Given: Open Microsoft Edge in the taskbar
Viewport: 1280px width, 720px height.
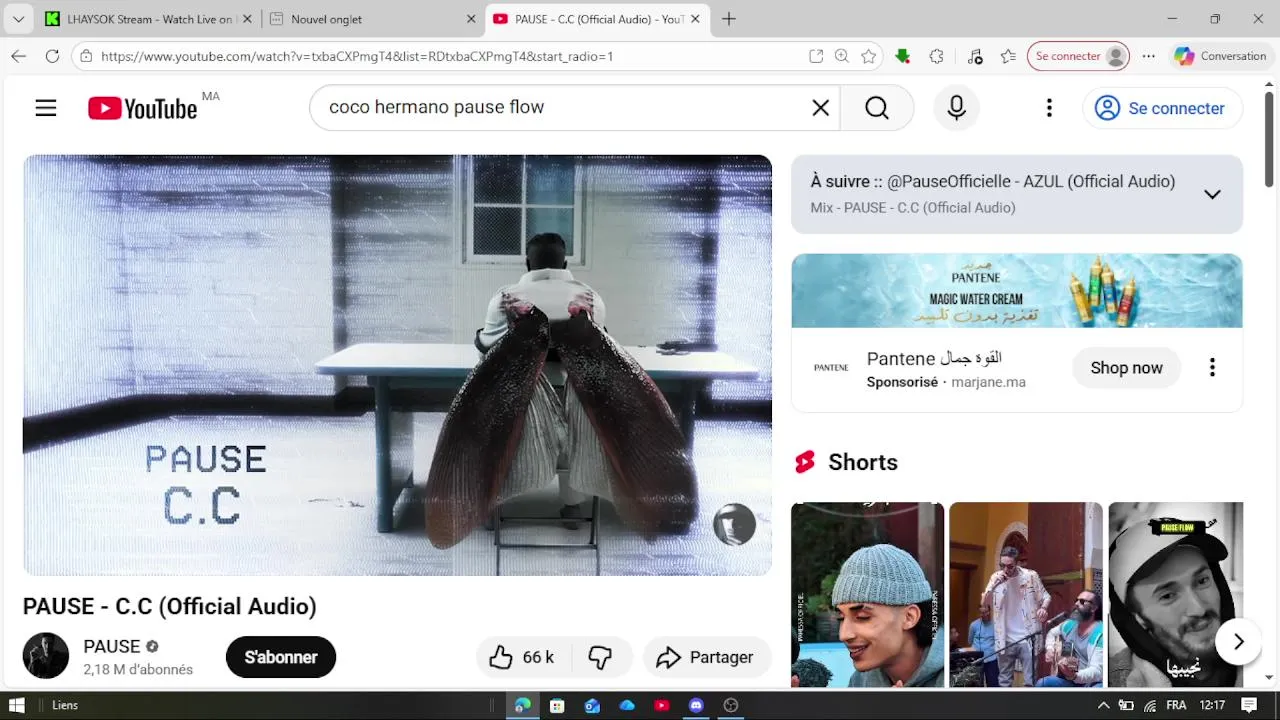Looking at the screenshot, I should [523, 705].
